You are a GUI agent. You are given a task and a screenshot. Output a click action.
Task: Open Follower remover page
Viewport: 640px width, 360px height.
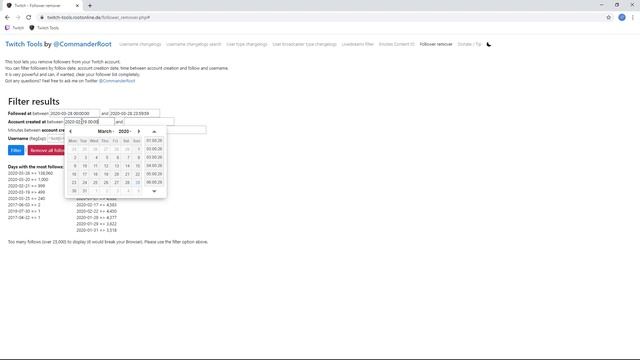click(436, 44)
